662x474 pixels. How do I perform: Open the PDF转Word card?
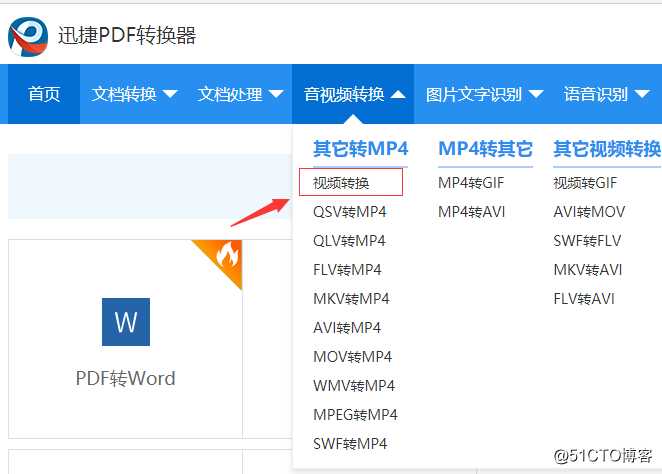(x=125, y=340)
